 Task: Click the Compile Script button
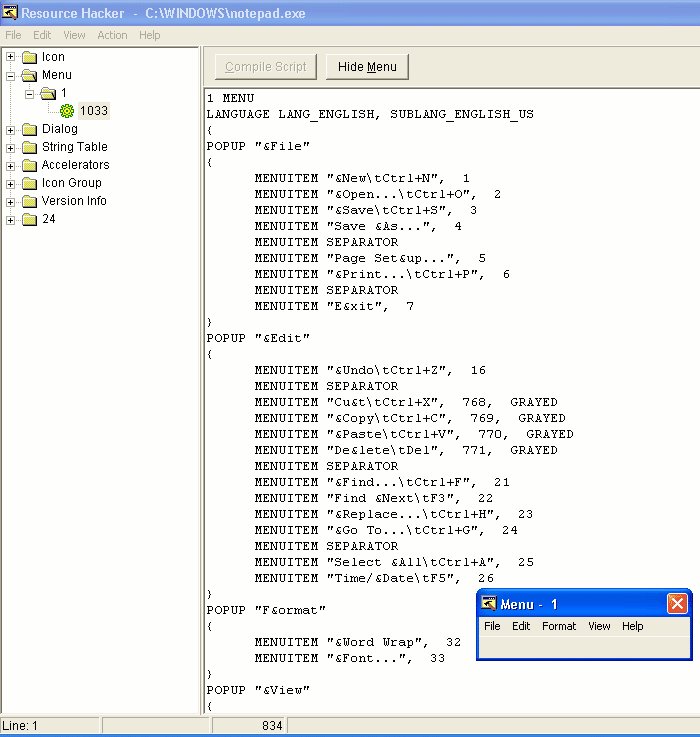point(266,67)
